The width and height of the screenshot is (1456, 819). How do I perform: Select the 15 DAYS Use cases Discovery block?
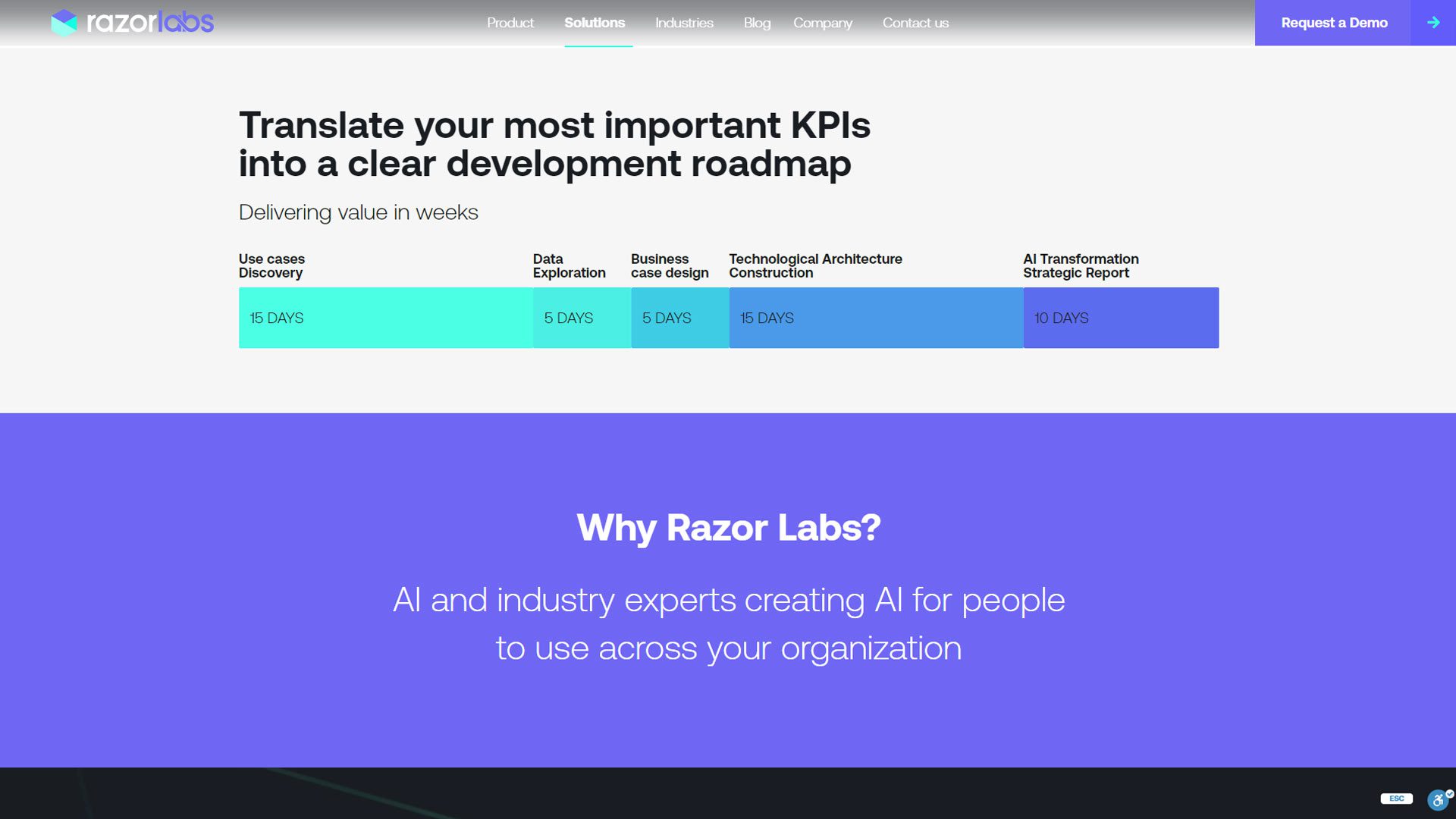[x=385, y=318]
